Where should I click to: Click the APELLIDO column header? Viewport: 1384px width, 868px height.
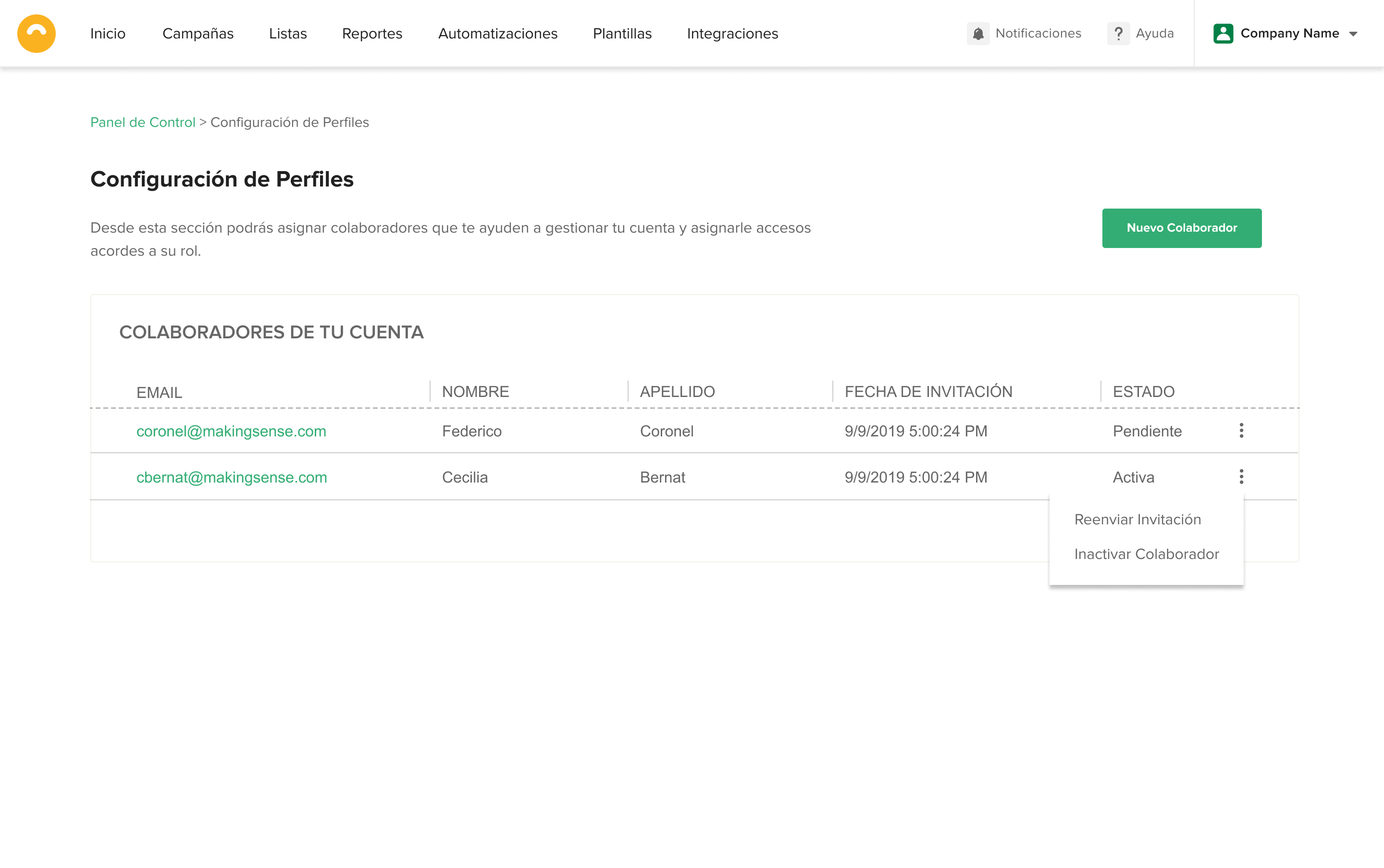(678, 392)
